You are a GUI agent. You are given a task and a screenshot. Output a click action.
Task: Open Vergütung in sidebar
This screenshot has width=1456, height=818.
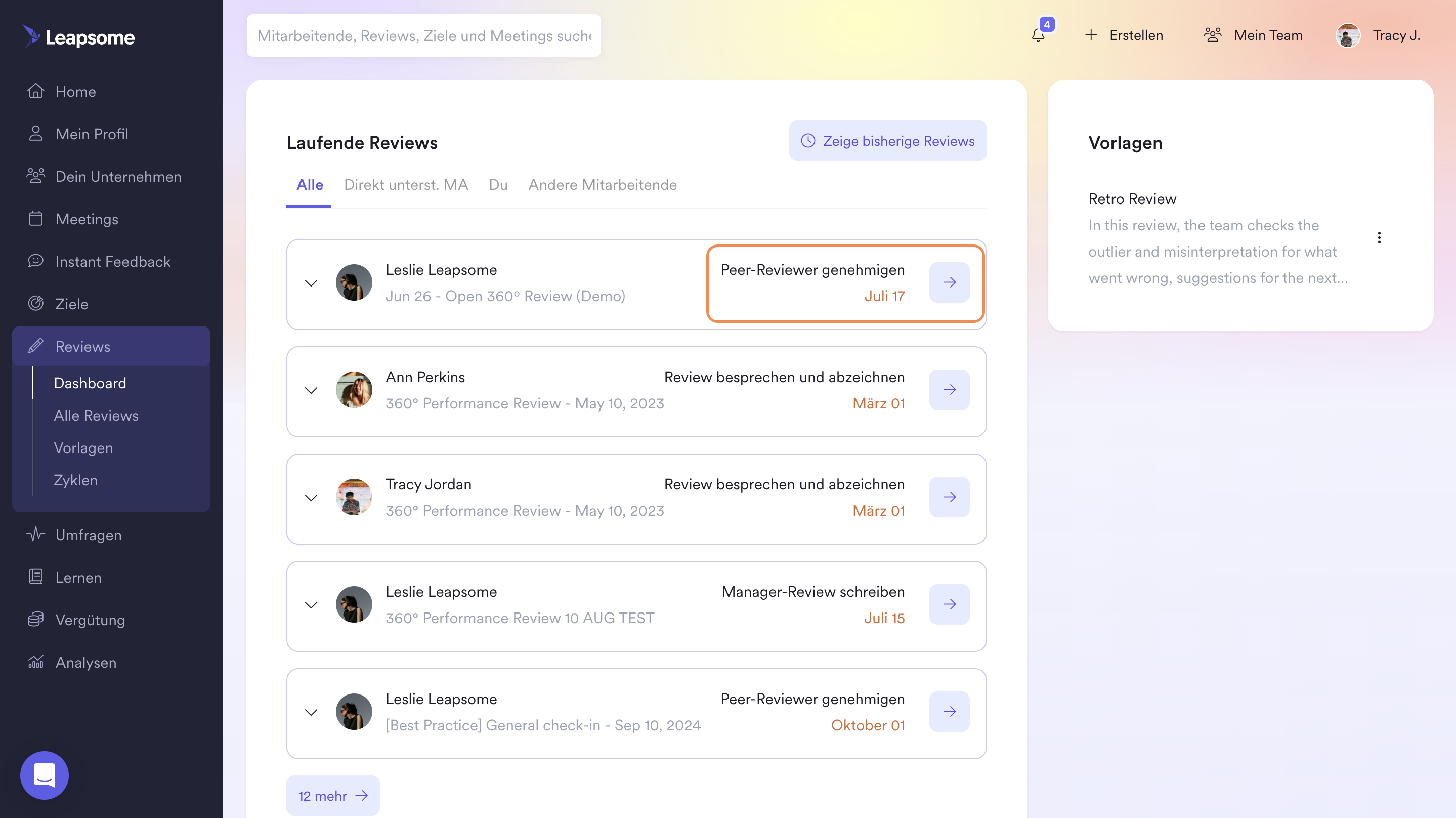90,620
